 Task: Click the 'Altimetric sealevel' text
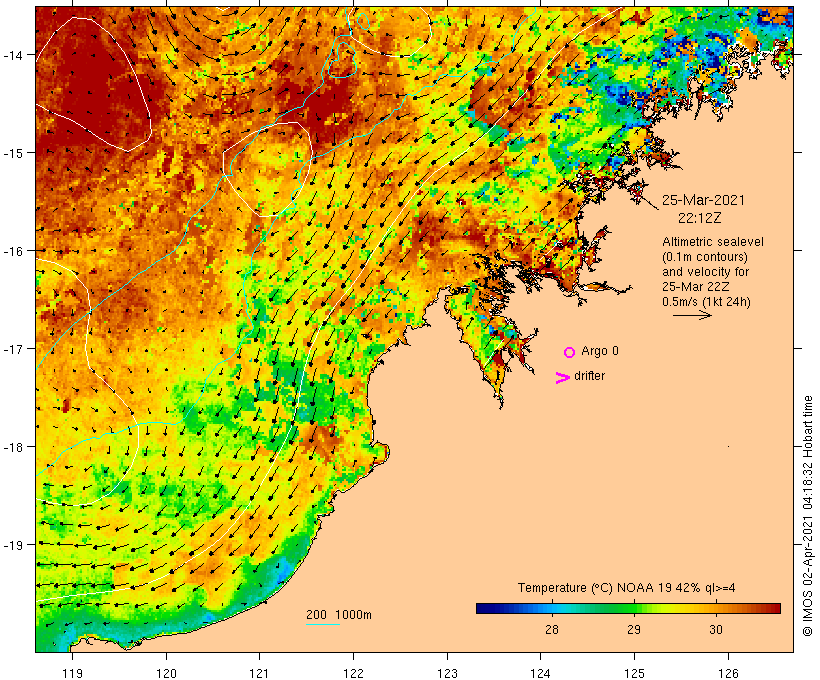pos(712,242)
